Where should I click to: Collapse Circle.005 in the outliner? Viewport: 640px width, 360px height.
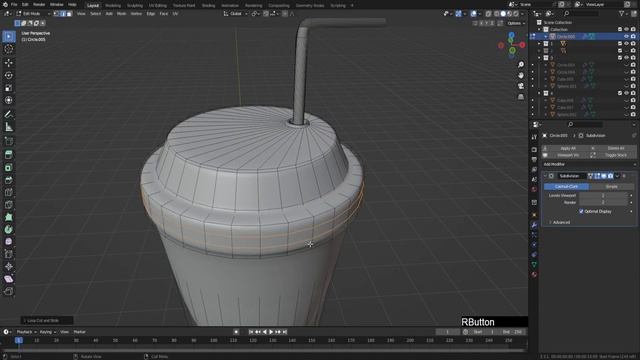[546, 36]
